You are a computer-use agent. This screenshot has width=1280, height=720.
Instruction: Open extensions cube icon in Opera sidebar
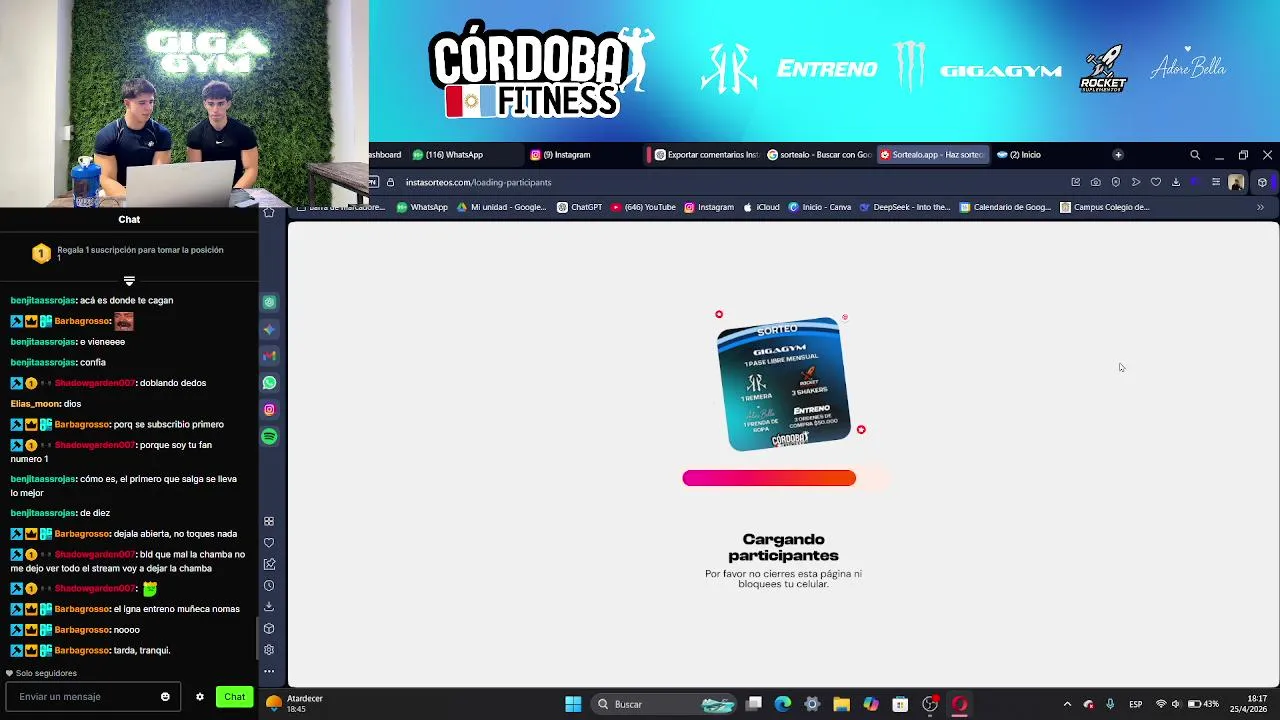tap(269, 629)
